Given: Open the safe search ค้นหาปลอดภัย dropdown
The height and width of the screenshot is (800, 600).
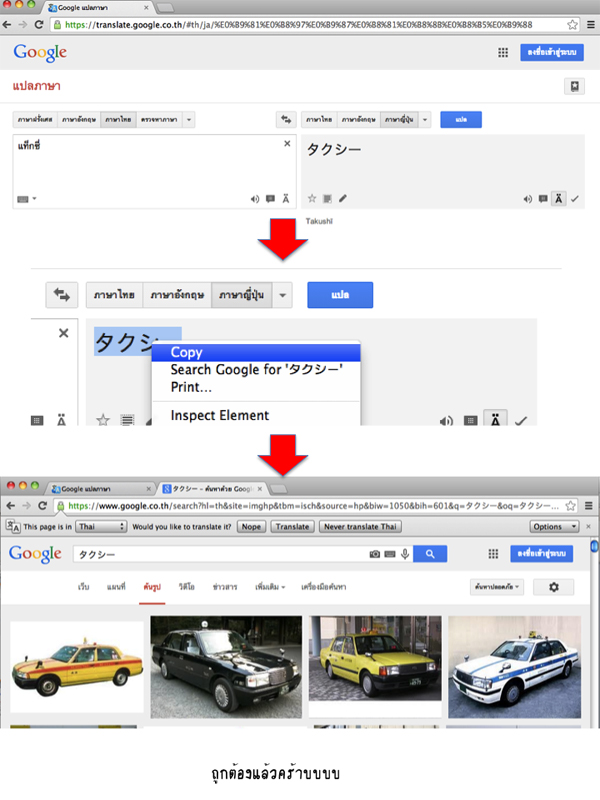Looking at the screenshot, I should point(497,587).
